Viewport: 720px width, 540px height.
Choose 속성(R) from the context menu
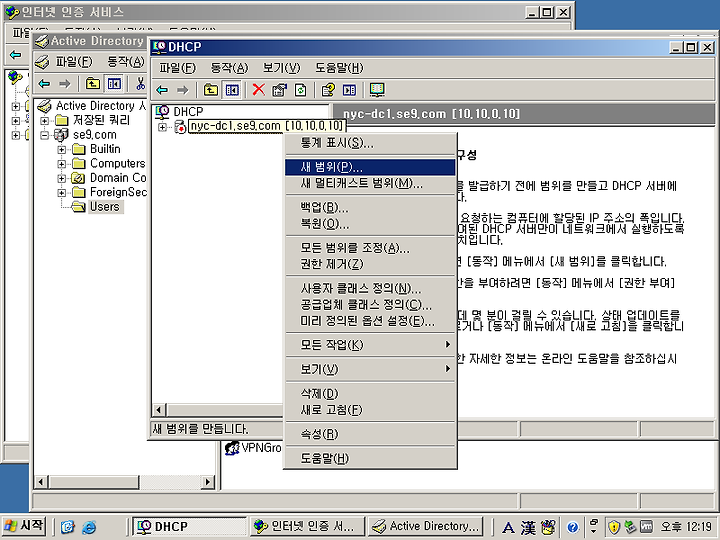pyautogui.click(x=370, y=434)
